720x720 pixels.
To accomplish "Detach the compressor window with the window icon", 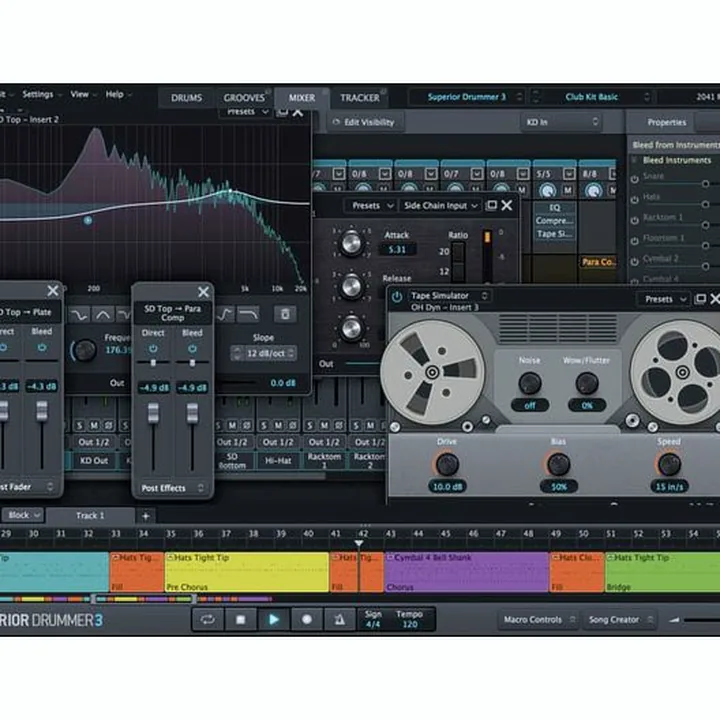I will click(492, 205).
